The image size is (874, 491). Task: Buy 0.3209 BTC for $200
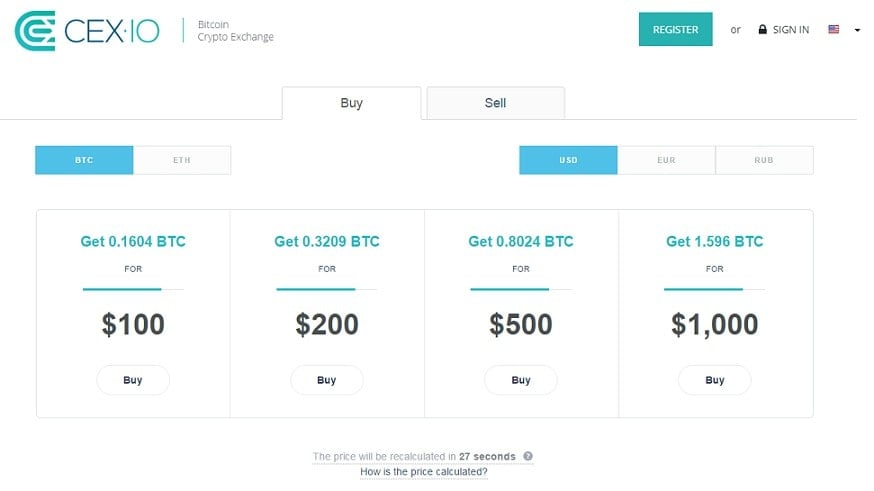pyautogui.click(x=327, y=380)
